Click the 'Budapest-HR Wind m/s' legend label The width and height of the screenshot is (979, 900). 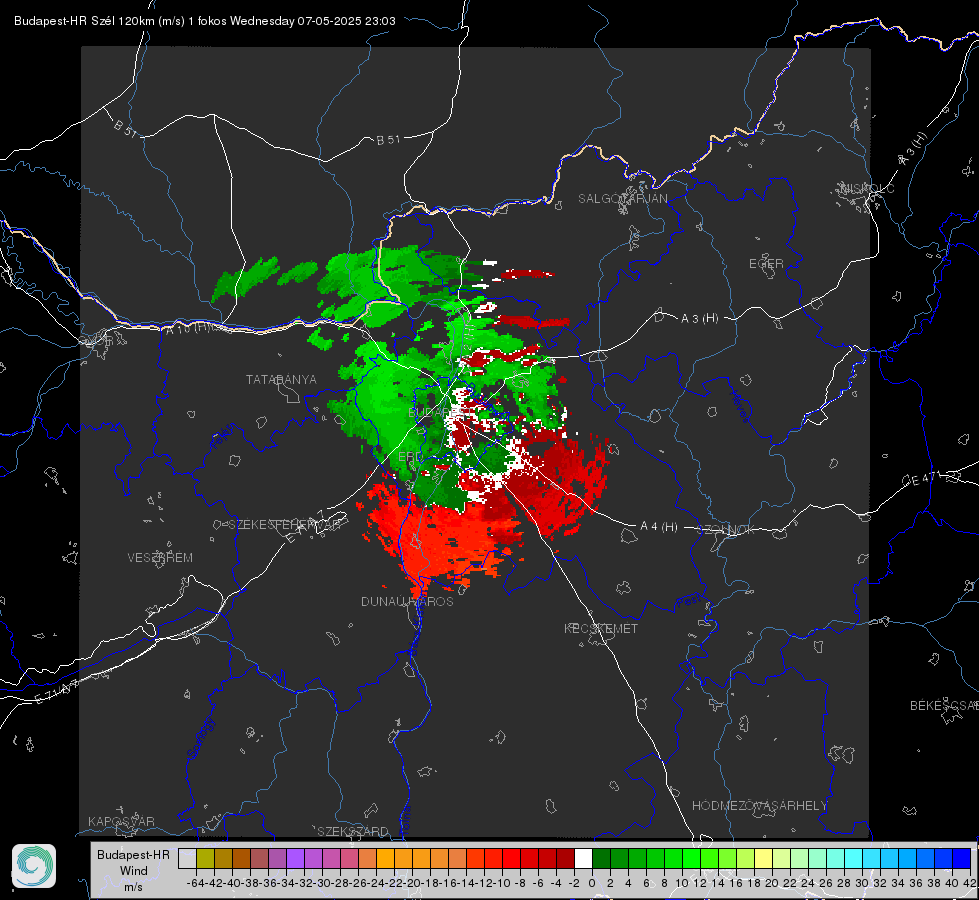coord(133,870)
